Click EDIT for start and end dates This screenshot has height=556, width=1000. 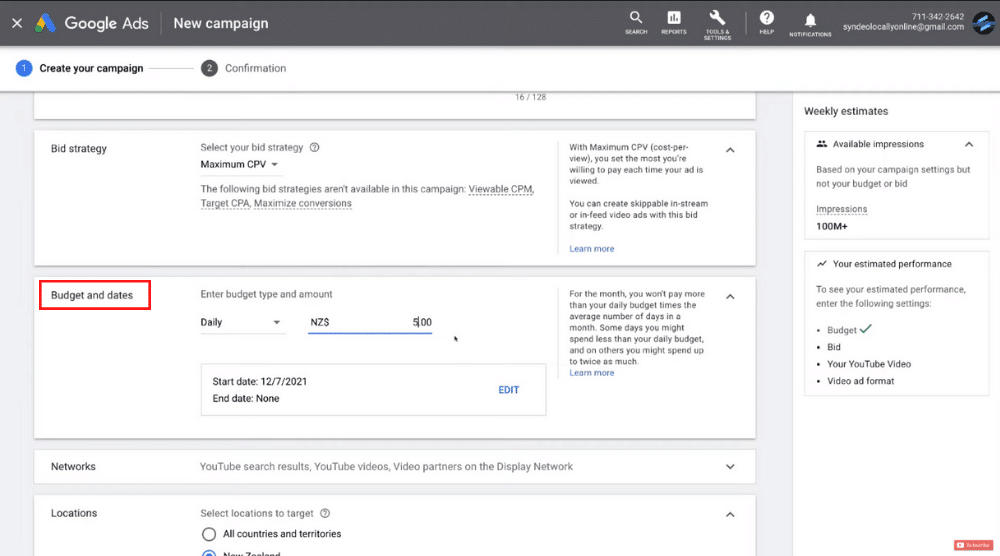508,390
